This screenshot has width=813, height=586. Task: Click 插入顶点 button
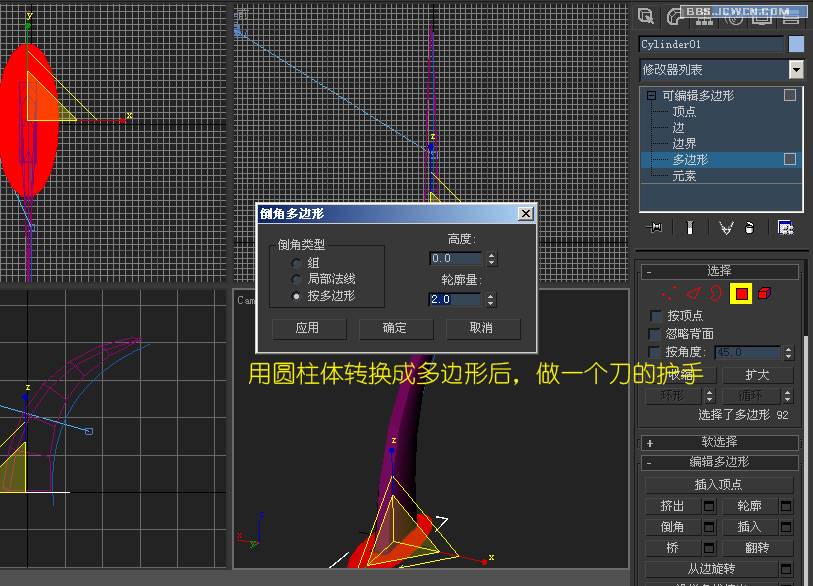pyautogui.click(x=719, y=485)
